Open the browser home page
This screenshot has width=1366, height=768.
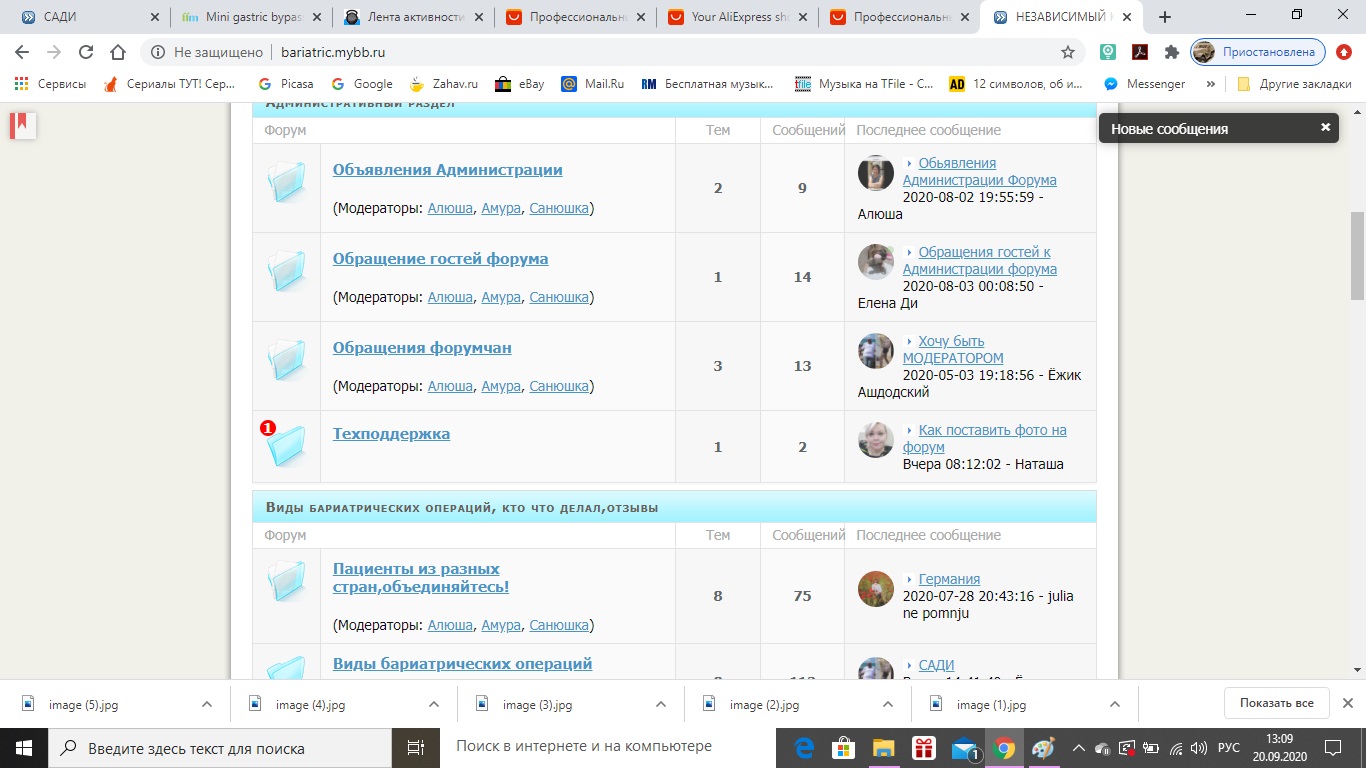(118, 52)
